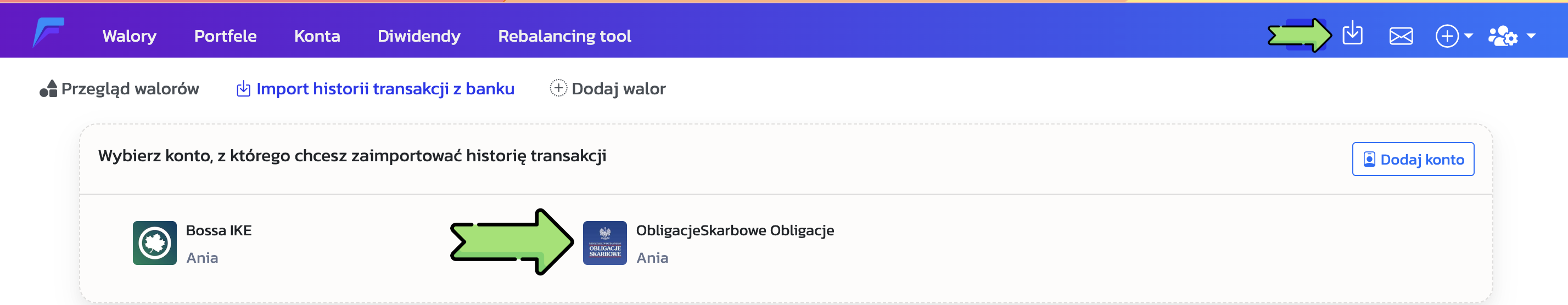Open messages via the envelope icon

pyautogui.click(x=1401, y=37)
